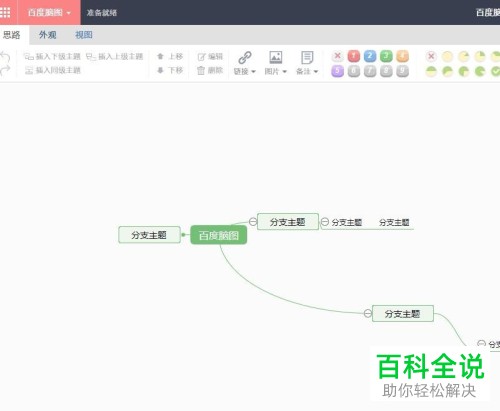This screenshot has width=500, height=411.
Task: Click the undo arrow icon
Action: coord(5,57)
